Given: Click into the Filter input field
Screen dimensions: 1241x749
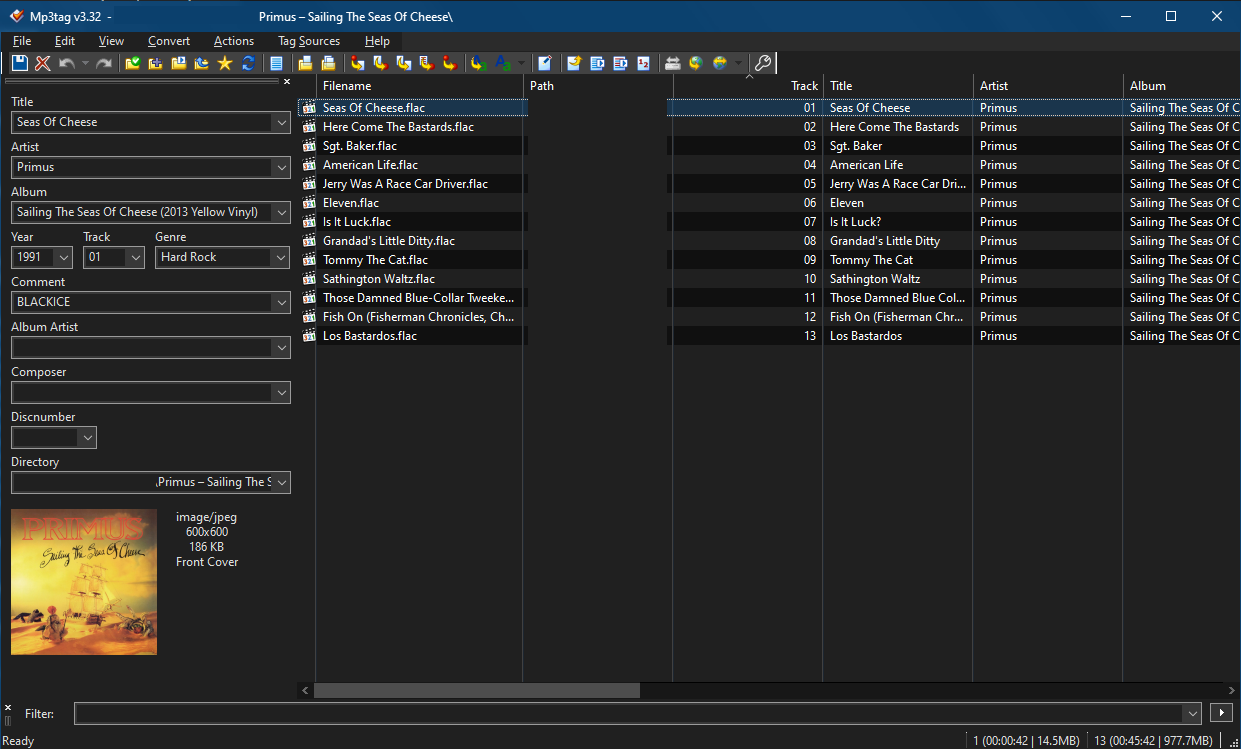Looking at the screenshot, I should pos(628,713).
